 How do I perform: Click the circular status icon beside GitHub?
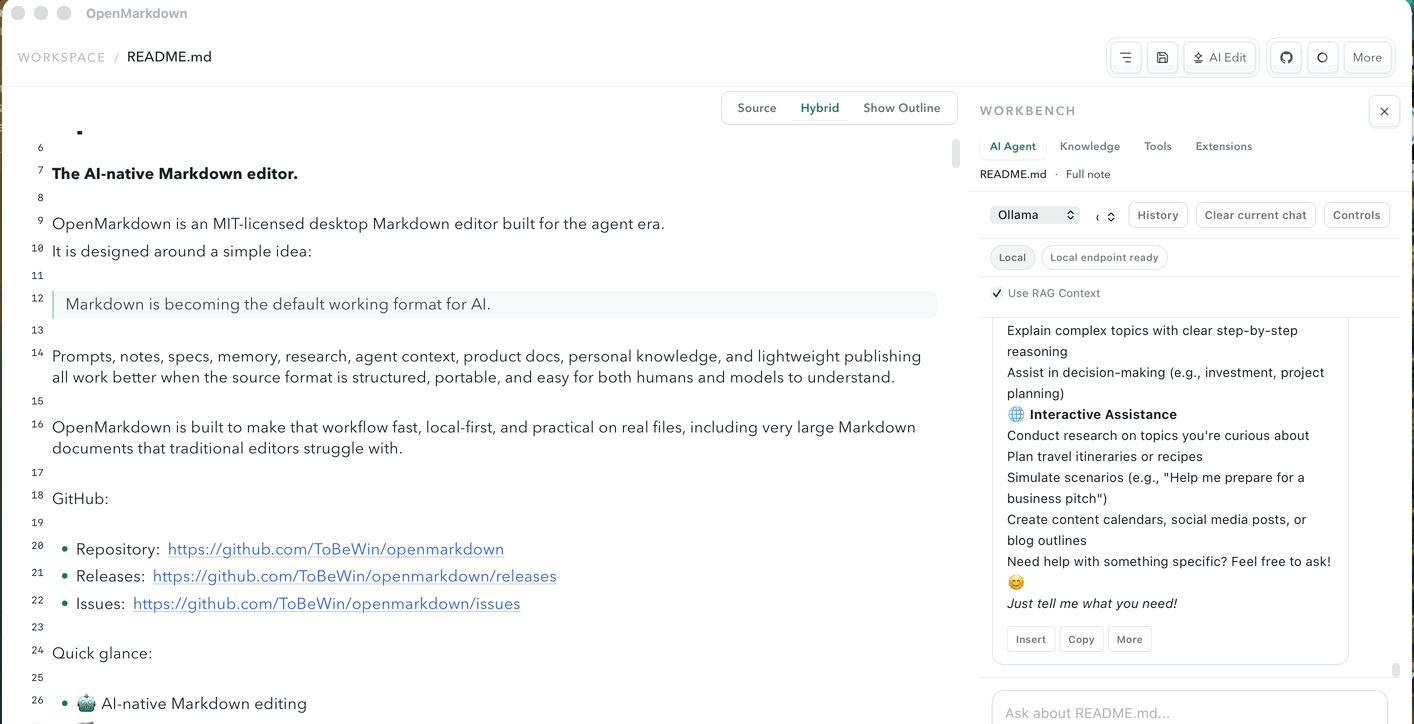coord(1322,57)
